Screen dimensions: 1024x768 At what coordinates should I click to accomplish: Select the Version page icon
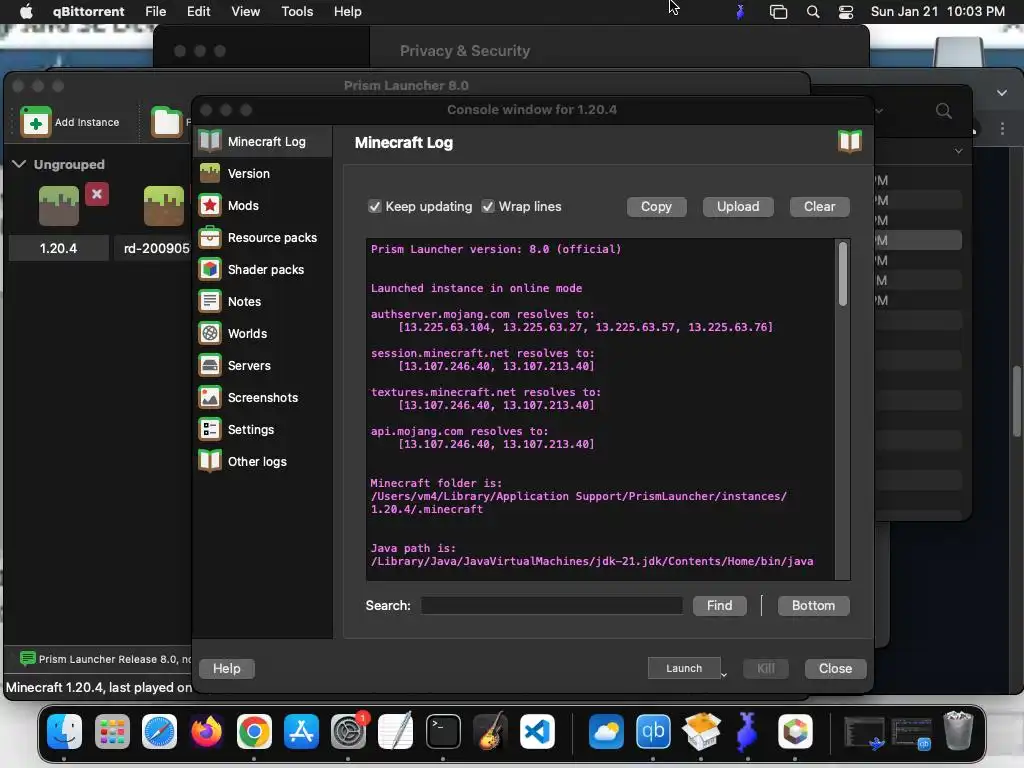pyautogui.click(x=210, y=174)
